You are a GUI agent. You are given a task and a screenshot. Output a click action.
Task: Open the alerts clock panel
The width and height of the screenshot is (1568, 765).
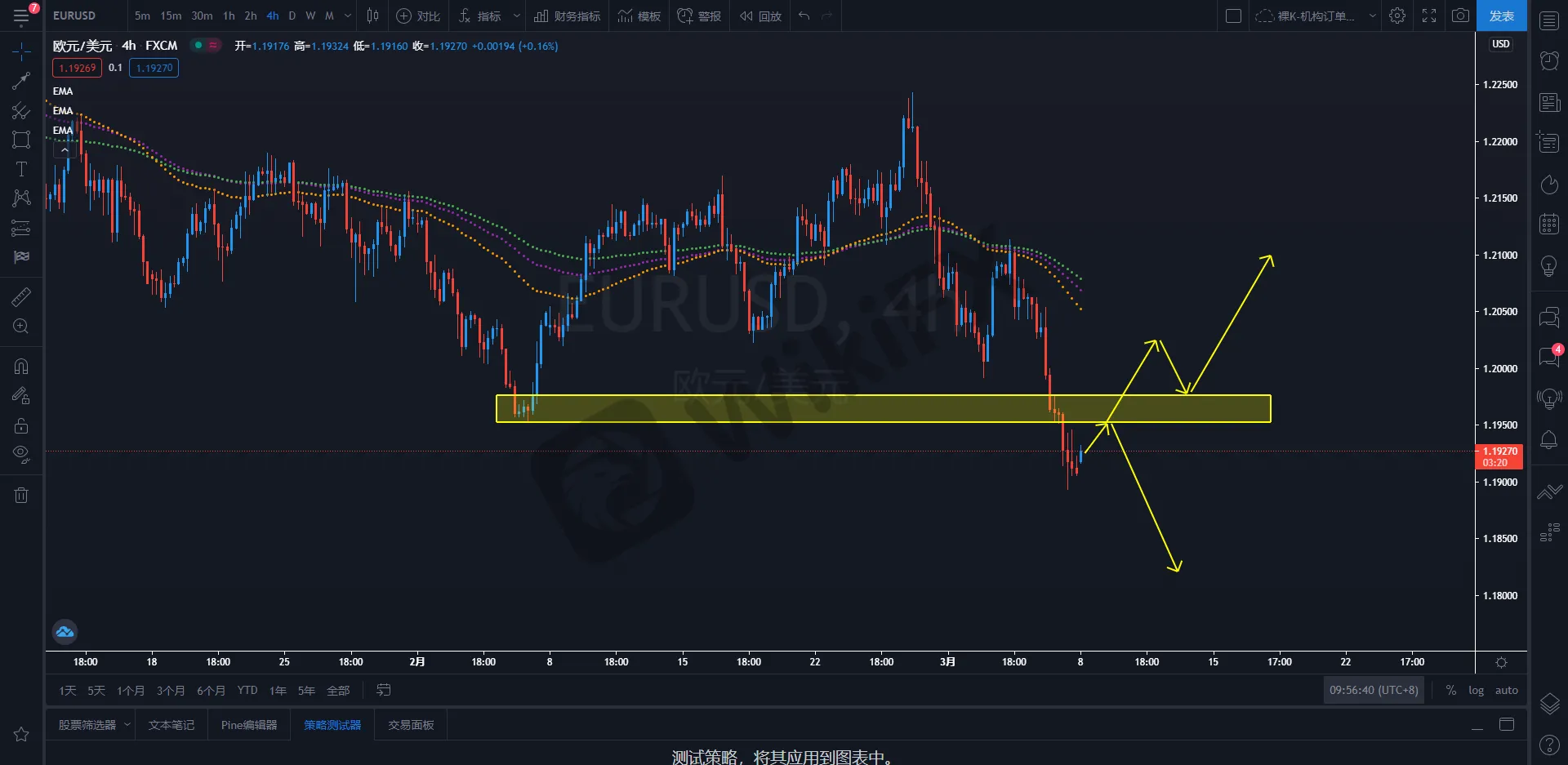click(1549, 60)
